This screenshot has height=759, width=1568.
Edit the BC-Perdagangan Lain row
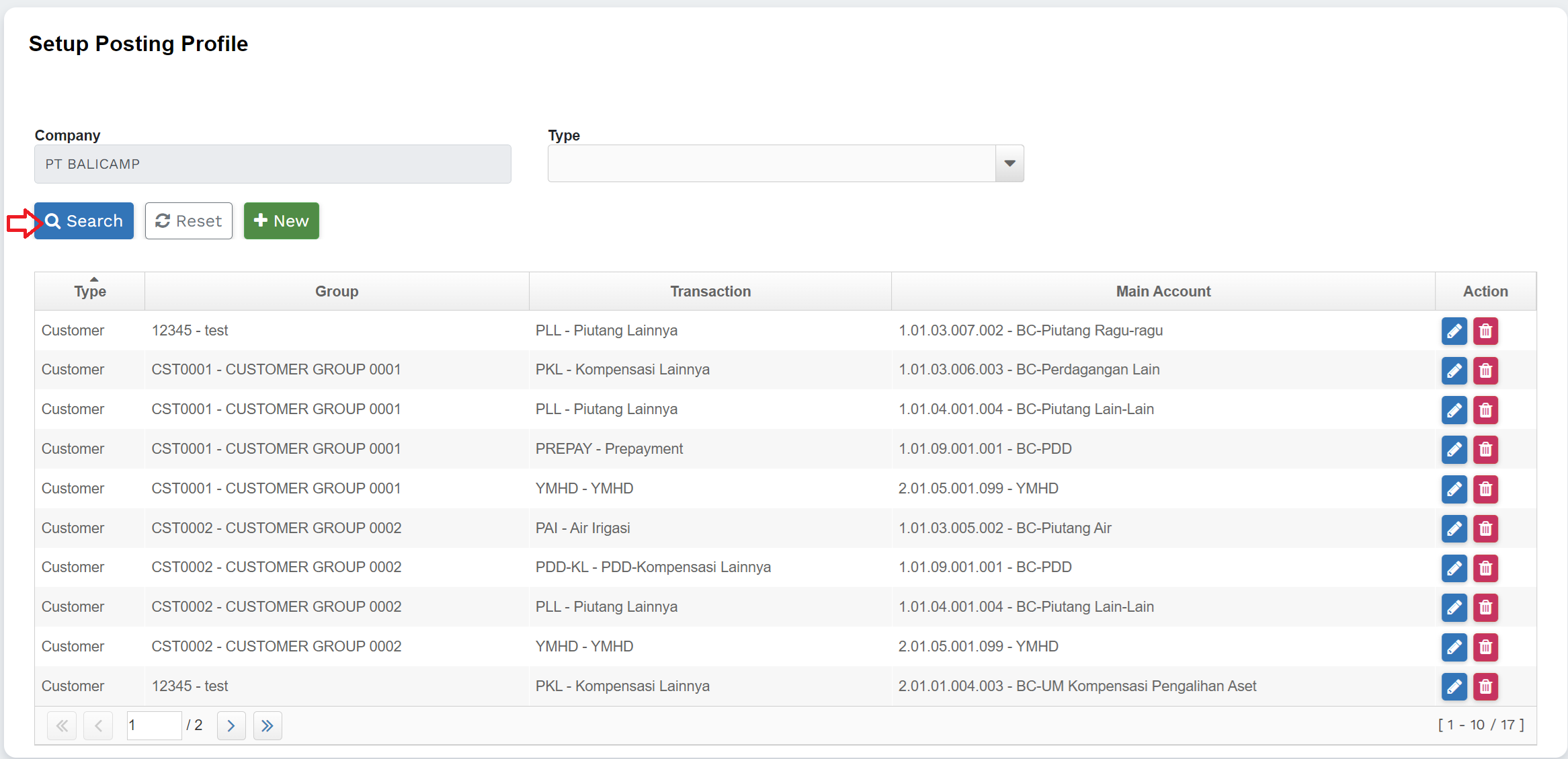coord(1454,370)
